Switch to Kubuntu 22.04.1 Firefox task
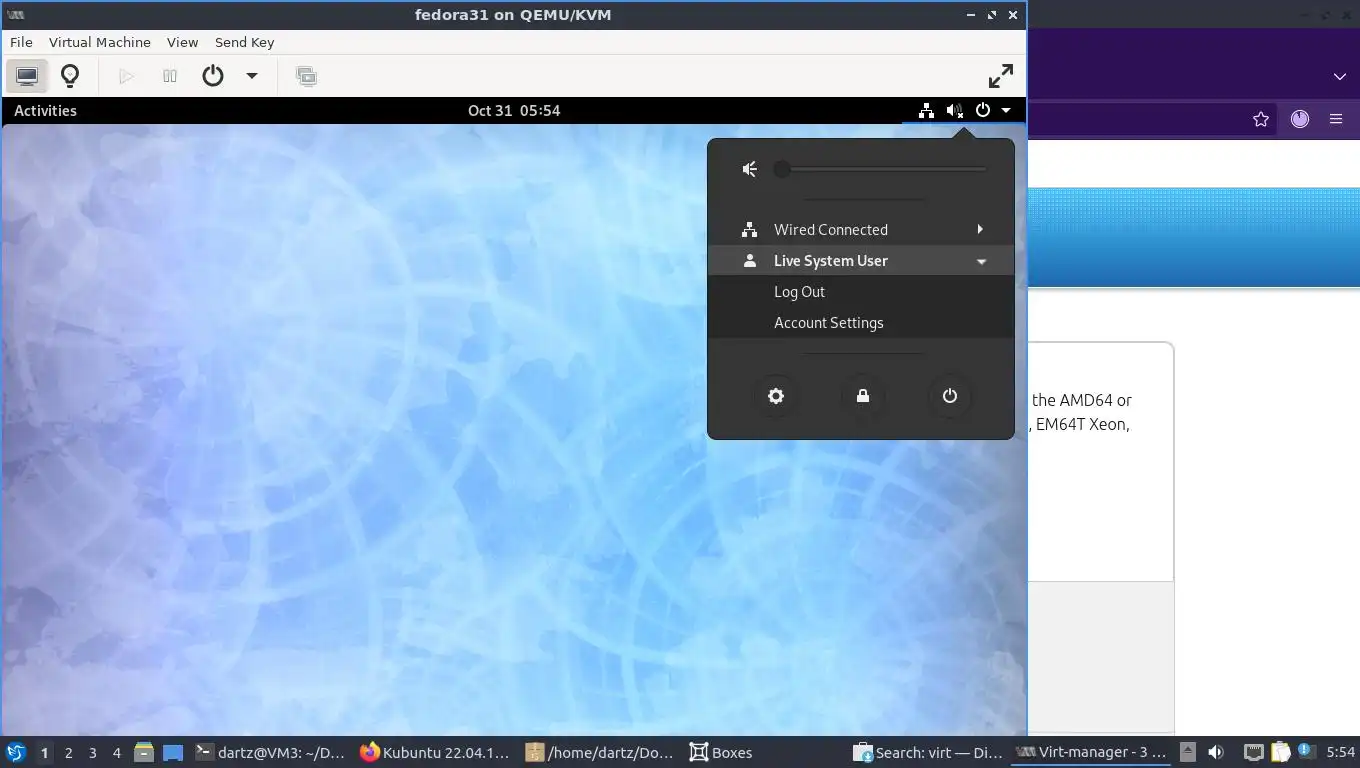 [436, 752]
